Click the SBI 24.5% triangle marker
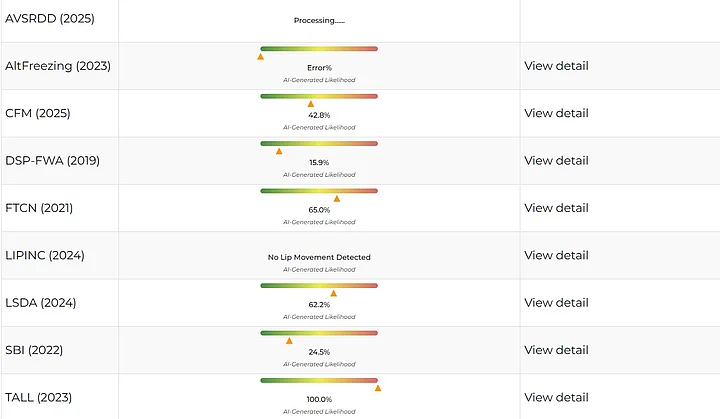 [x=289, y=340]
